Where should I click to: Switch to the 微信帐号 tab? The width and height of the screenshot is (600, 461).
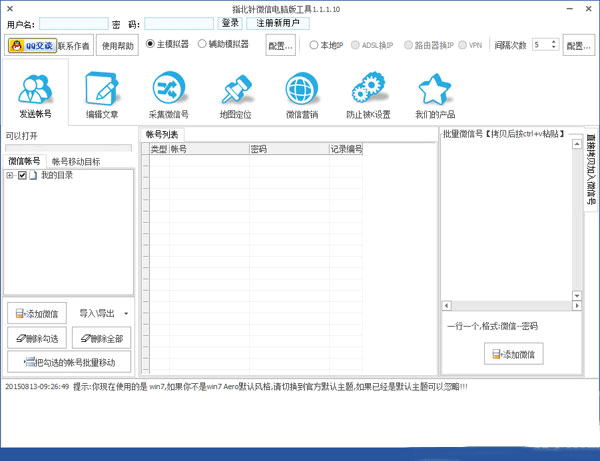(24, 161)
